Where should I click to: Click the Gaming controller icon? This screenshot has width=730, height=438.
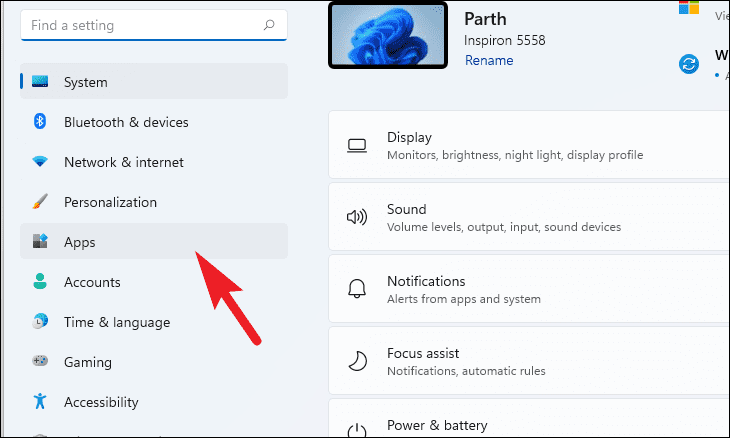[x=40, y=361]
